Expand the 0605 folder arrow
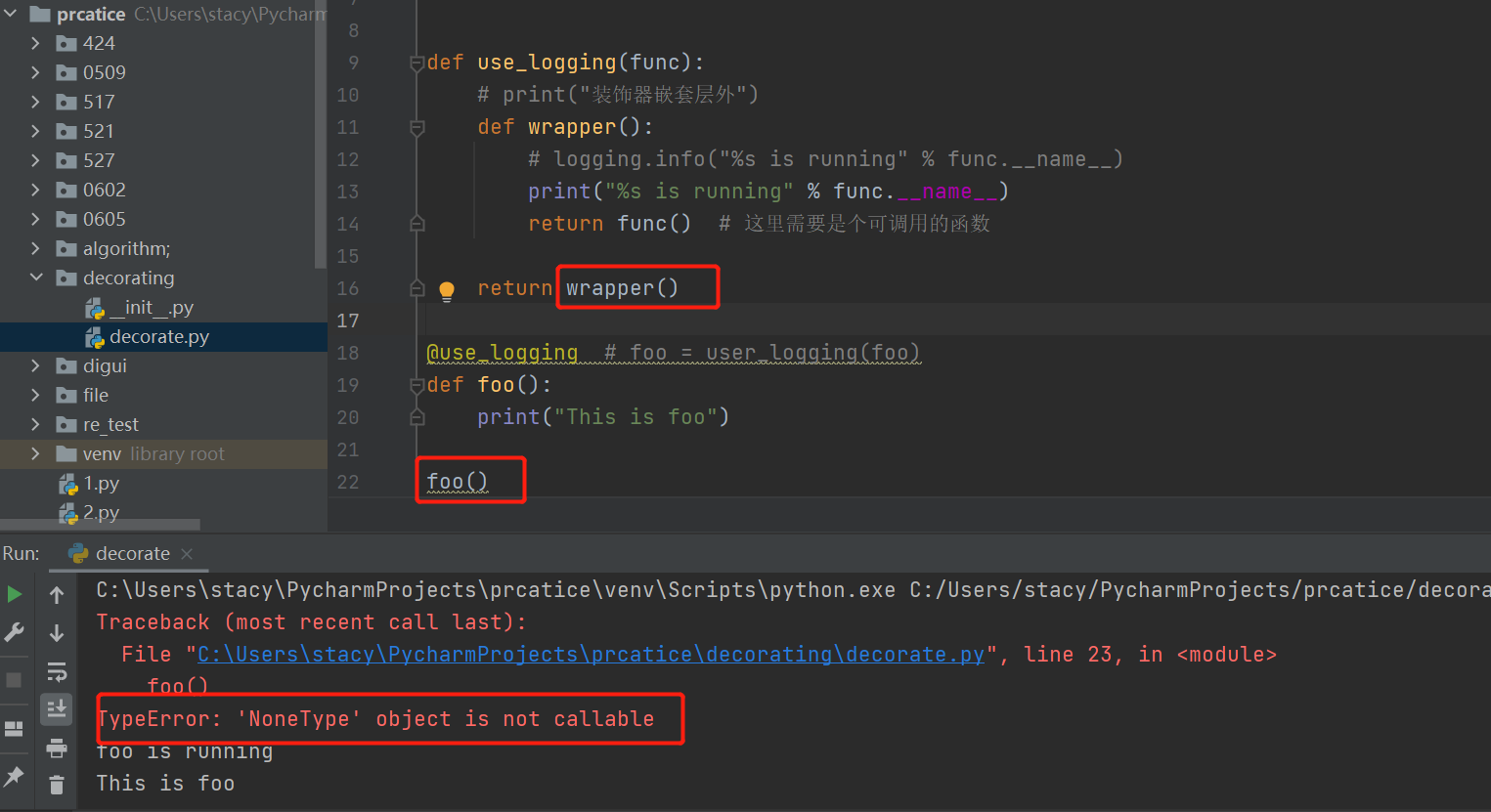Viewport: 1491px width, 812px height. tap(35, 219)
